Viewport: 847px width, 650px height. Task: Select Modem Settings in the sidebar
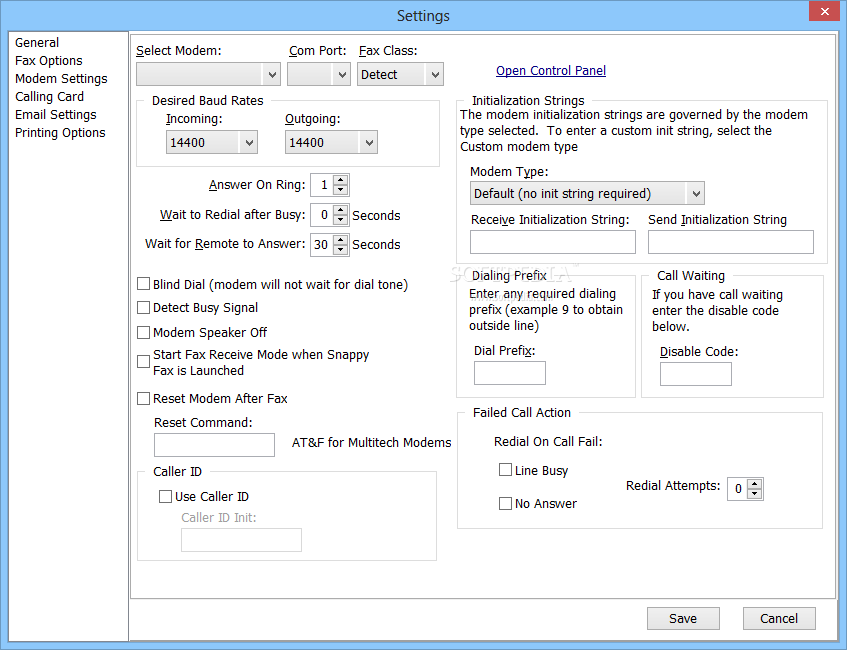click(61, 79)
